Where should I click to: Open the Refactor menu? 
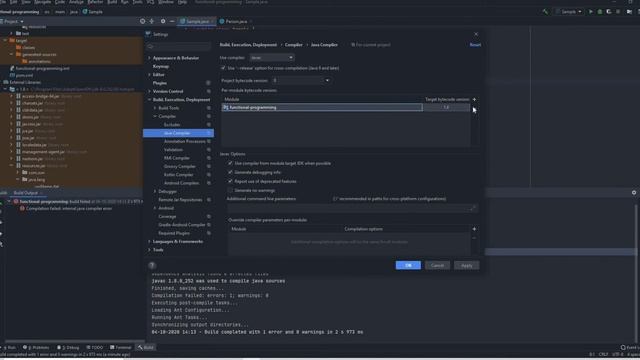[x=95, y=2]
